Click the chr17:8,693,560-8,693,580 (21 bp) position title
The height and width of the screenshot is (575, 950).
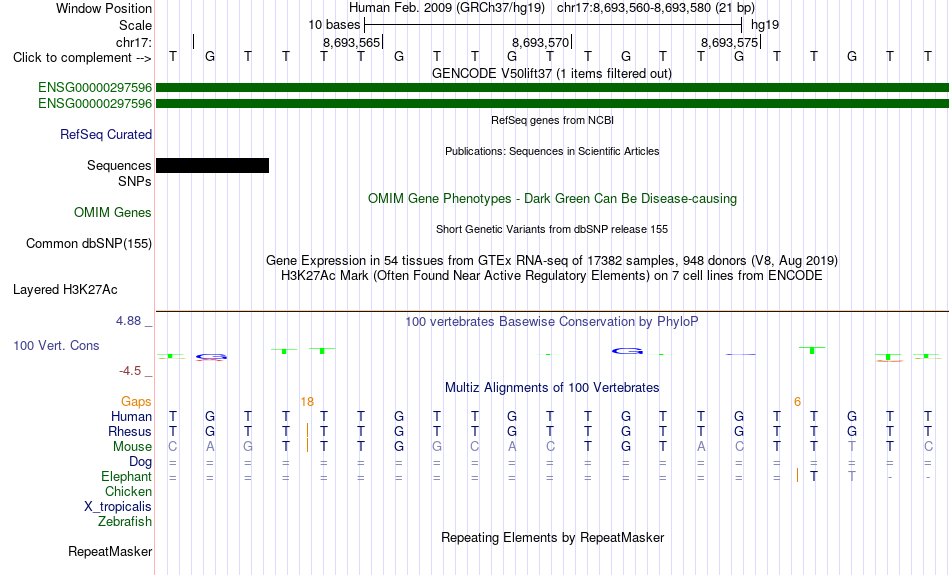tap(656, 8)
